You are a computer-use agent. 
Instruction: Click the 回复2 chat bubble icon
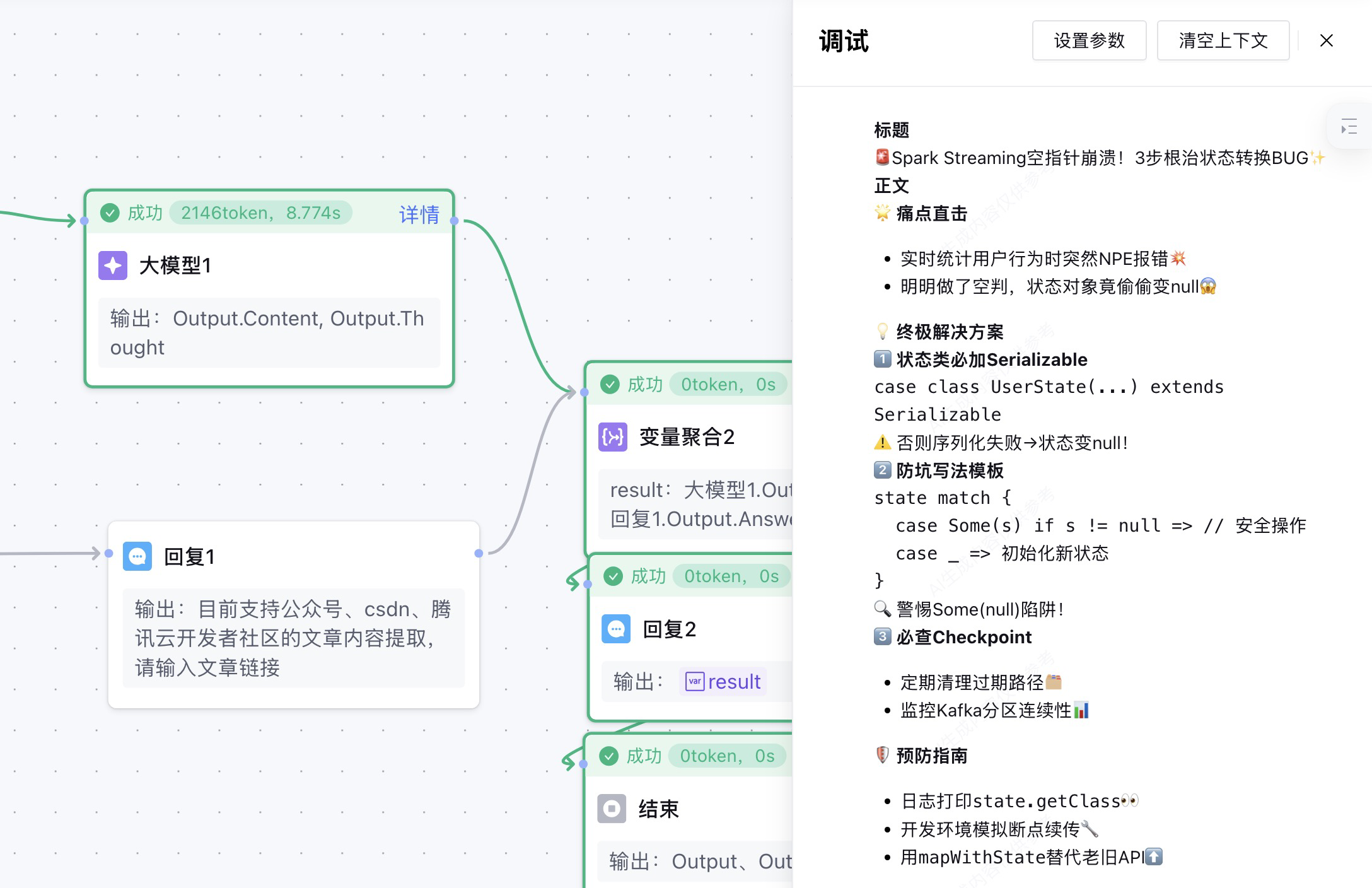coord(615,629)
